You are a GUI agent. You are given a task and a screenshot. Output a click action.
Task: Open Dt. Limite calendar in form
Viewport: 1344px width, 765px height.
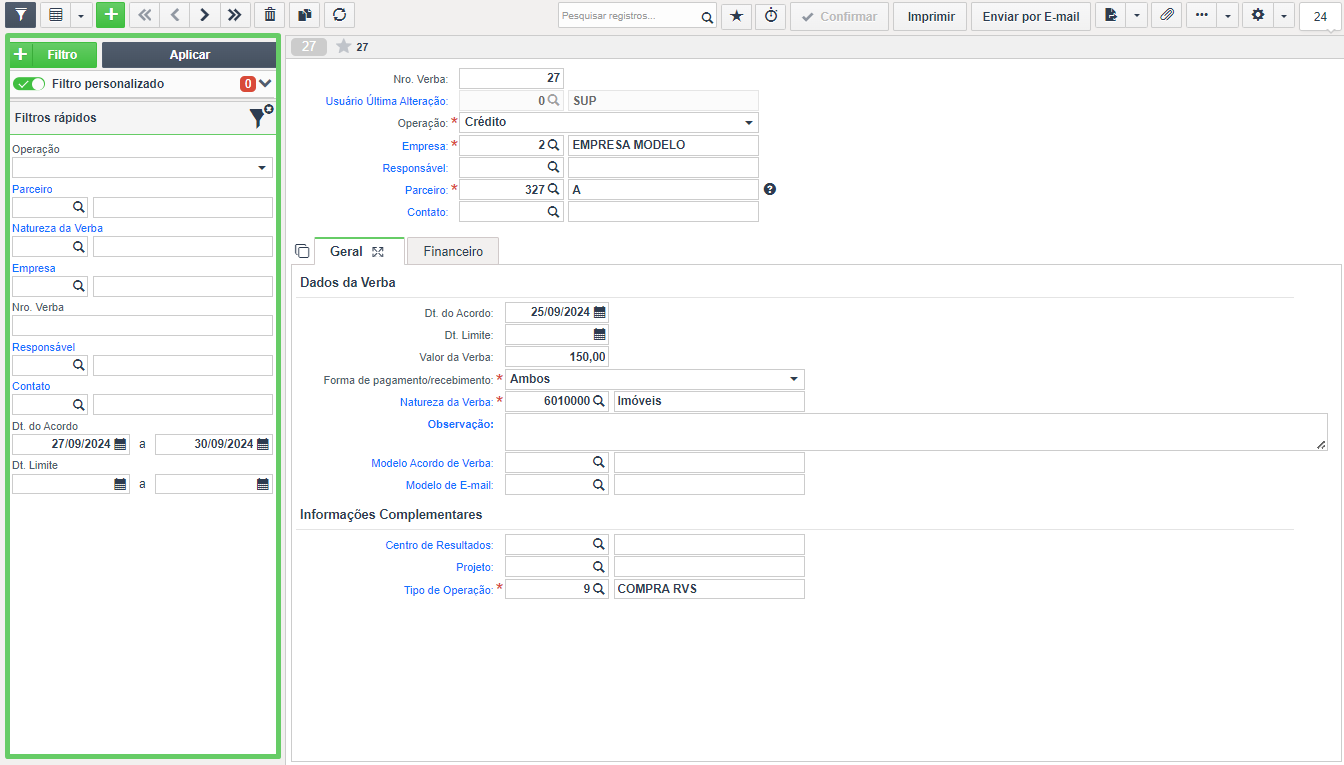tap(600, 334)
